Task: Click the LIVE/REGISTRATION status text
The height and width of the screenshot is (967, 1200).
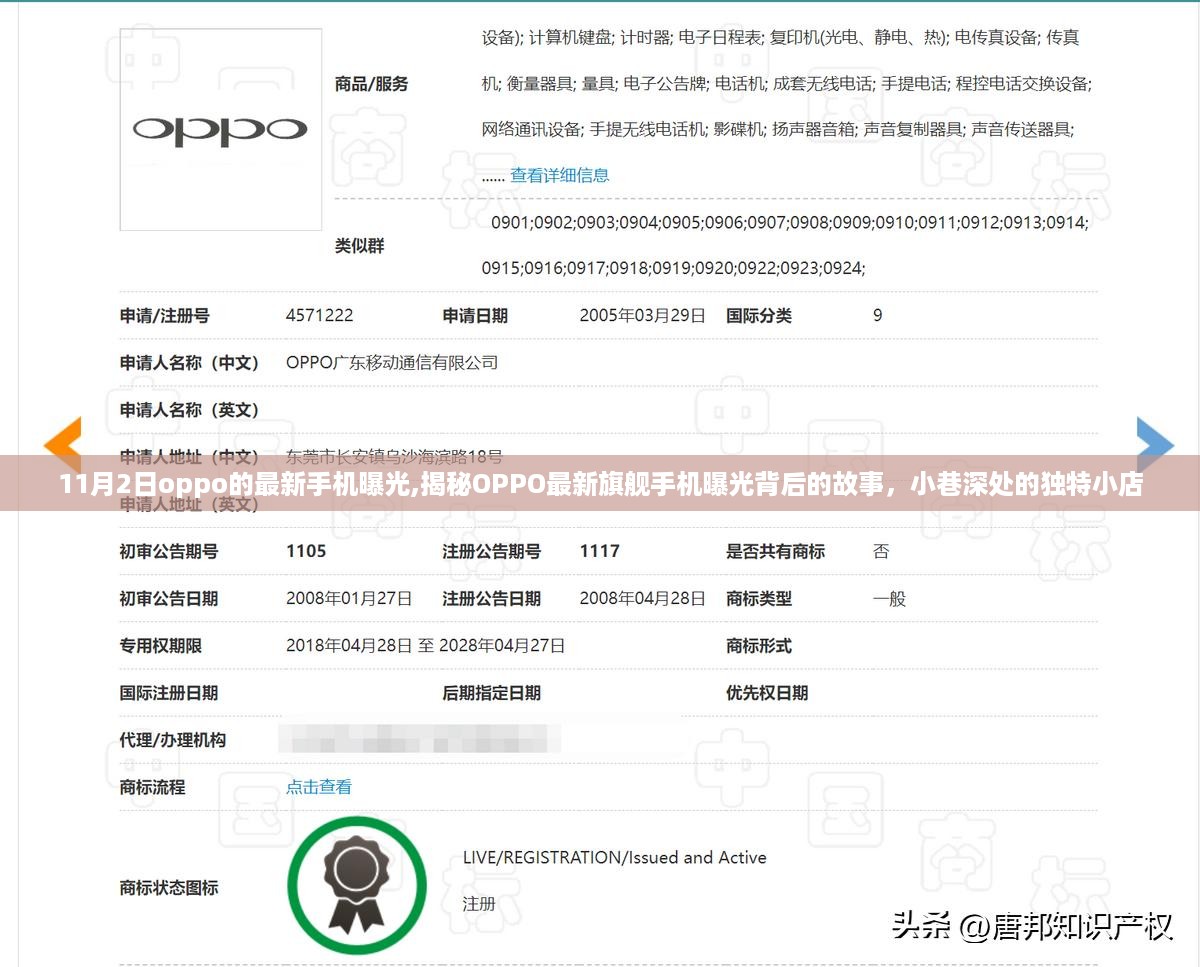Action: click(614, 857)
